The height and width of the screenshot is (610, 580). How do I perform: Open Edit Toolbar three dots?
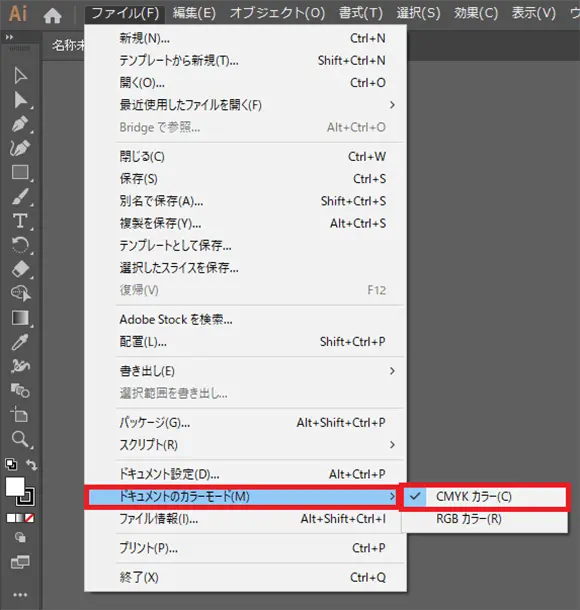(20, 594)
